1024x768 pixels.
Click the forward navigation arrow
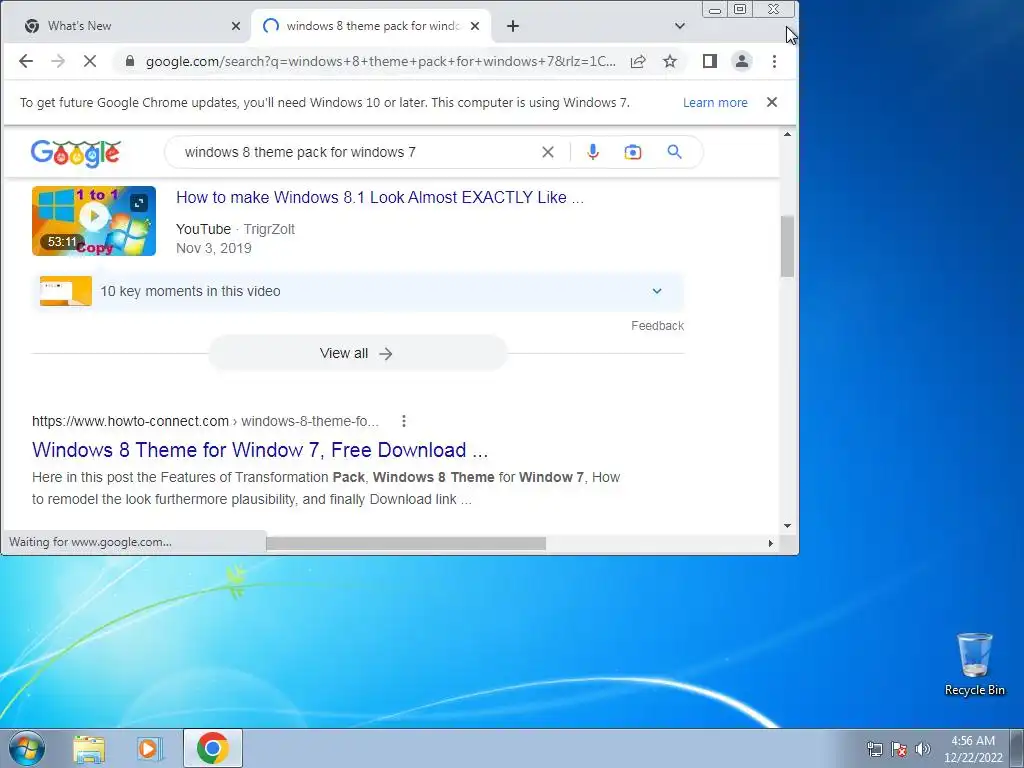(x=58, y=61)
